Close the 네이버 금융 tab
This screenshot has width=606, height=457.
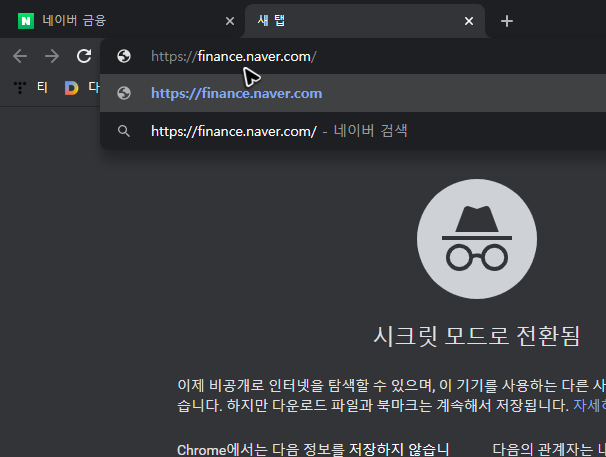[x=230, y=21]
